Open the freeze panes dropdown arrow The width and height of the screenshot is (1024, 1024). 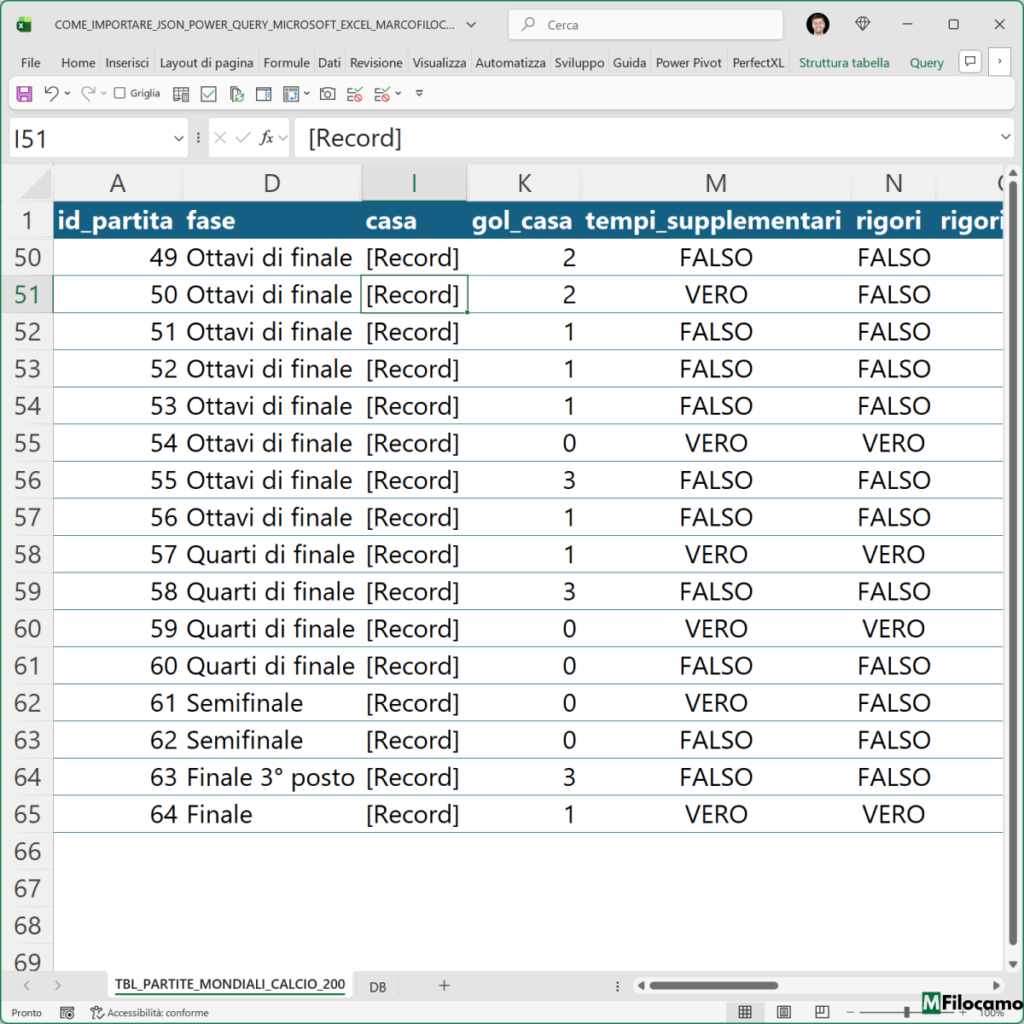(x=306, y=94)
